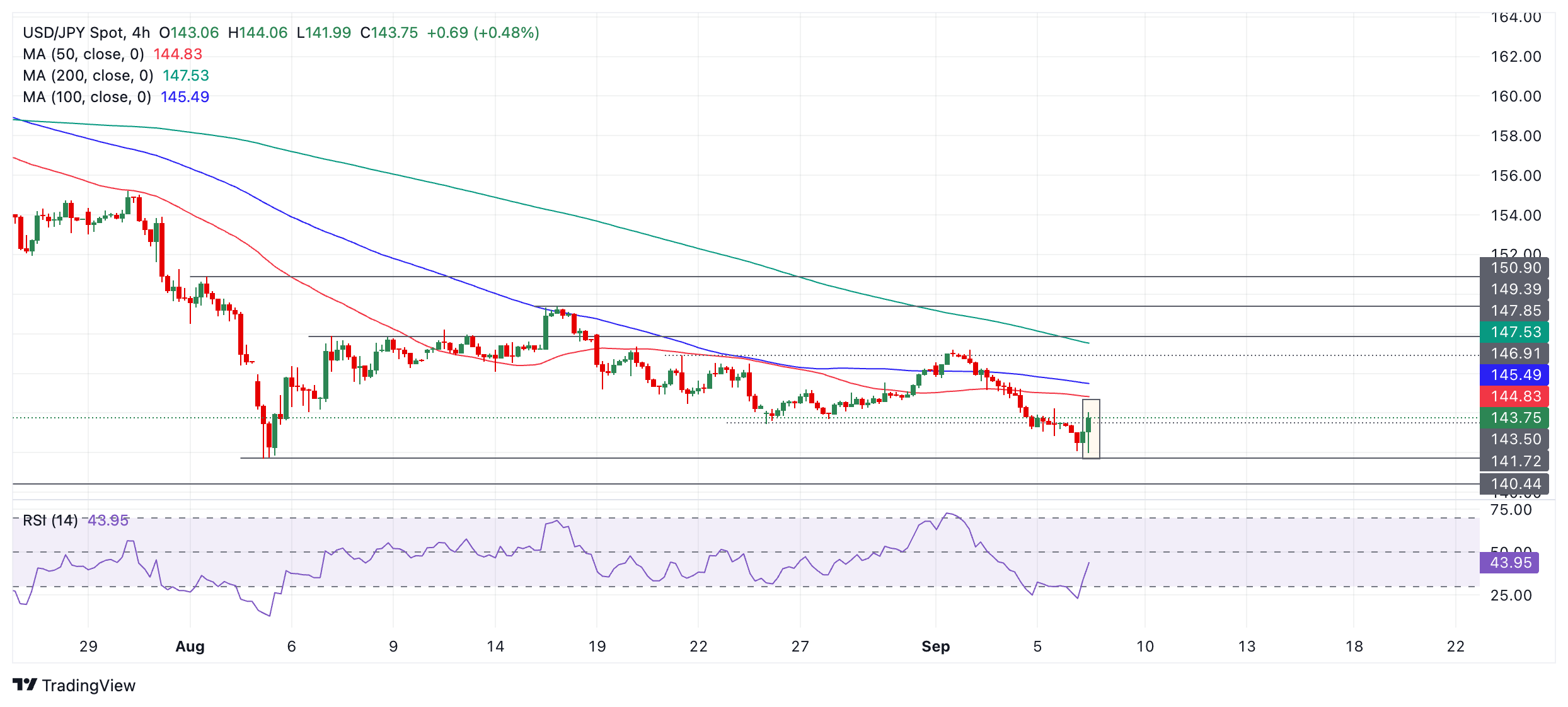This screenshot has width=1568, height=707.
Task: Click the red 144.83 MA price tag
Action: point(1514,396)
